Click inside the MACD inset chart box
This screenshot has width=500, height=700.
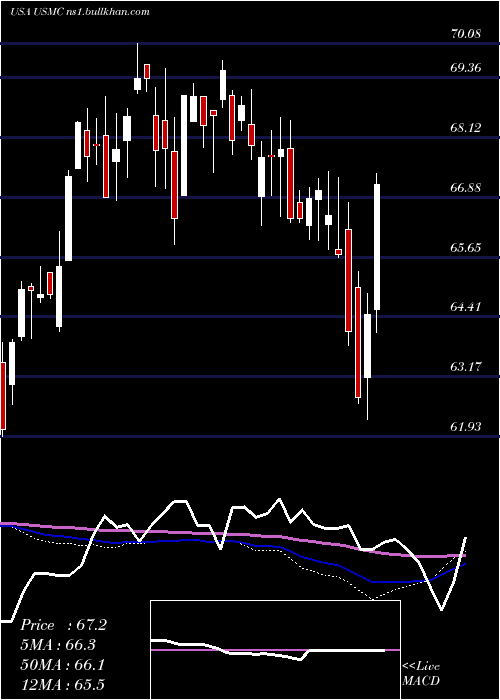coord(275,650)
